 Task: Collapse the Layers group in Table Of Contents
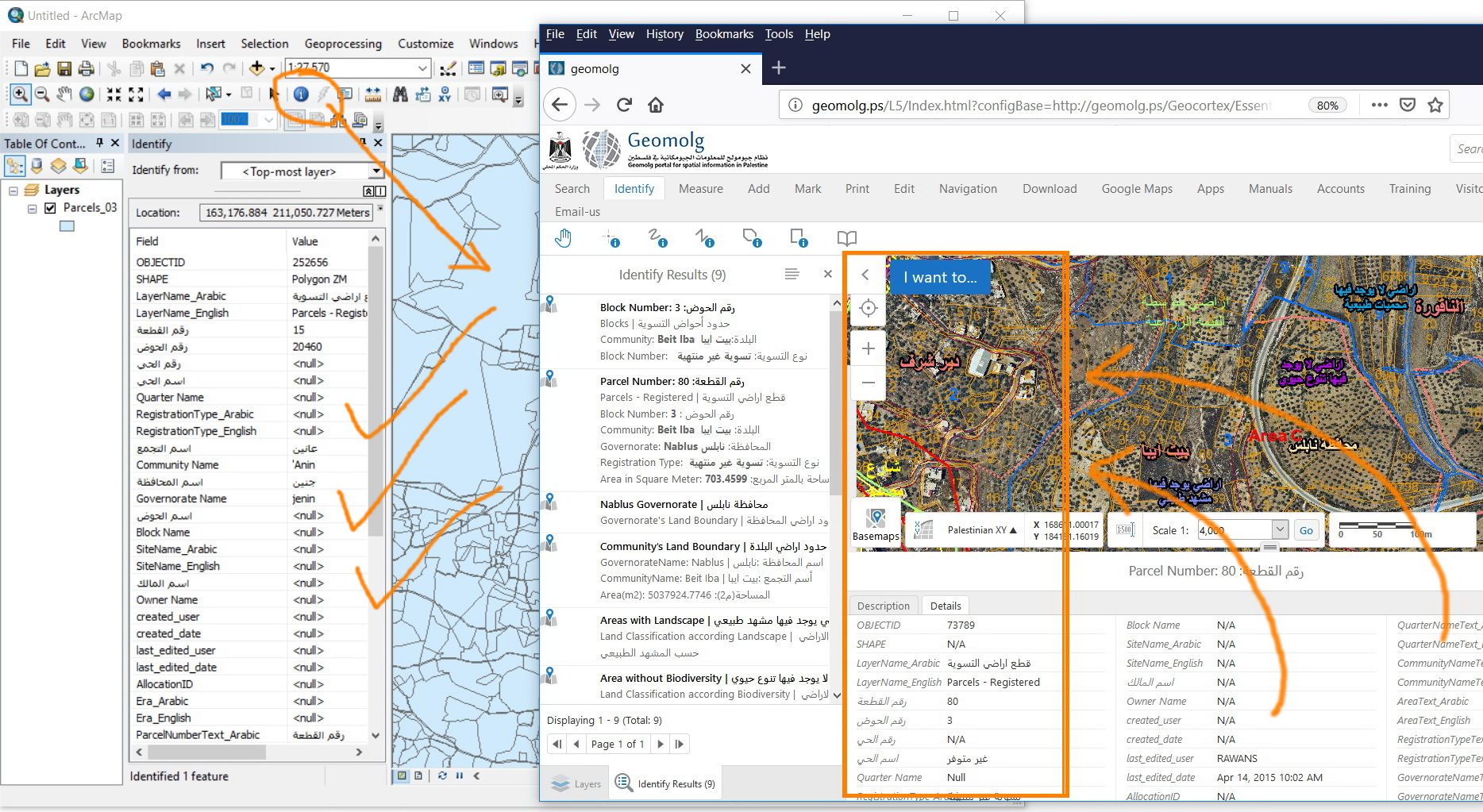coord(13,190)
